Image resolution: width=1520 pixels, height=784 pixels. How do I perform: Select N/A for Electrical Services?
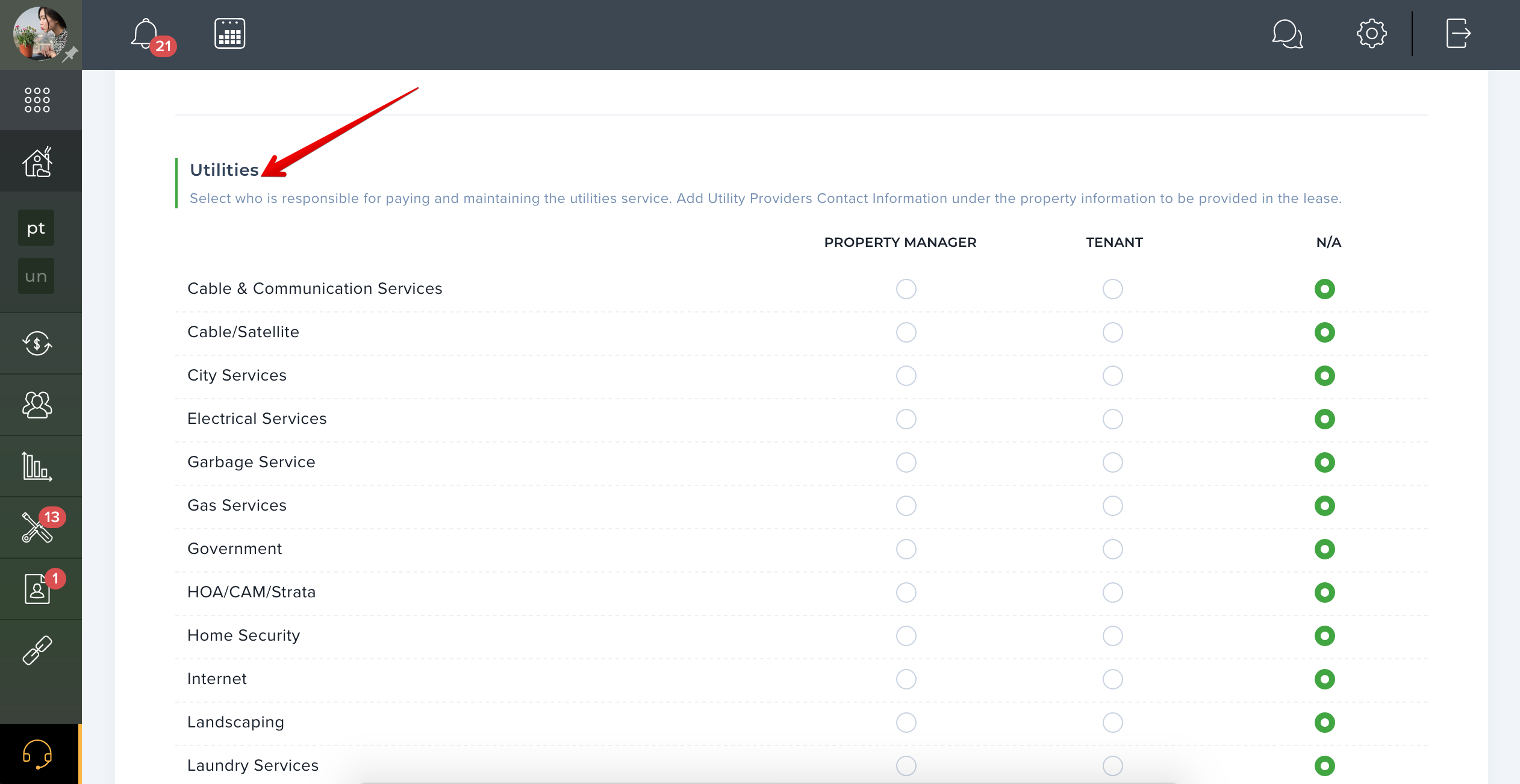(1324, 419)
